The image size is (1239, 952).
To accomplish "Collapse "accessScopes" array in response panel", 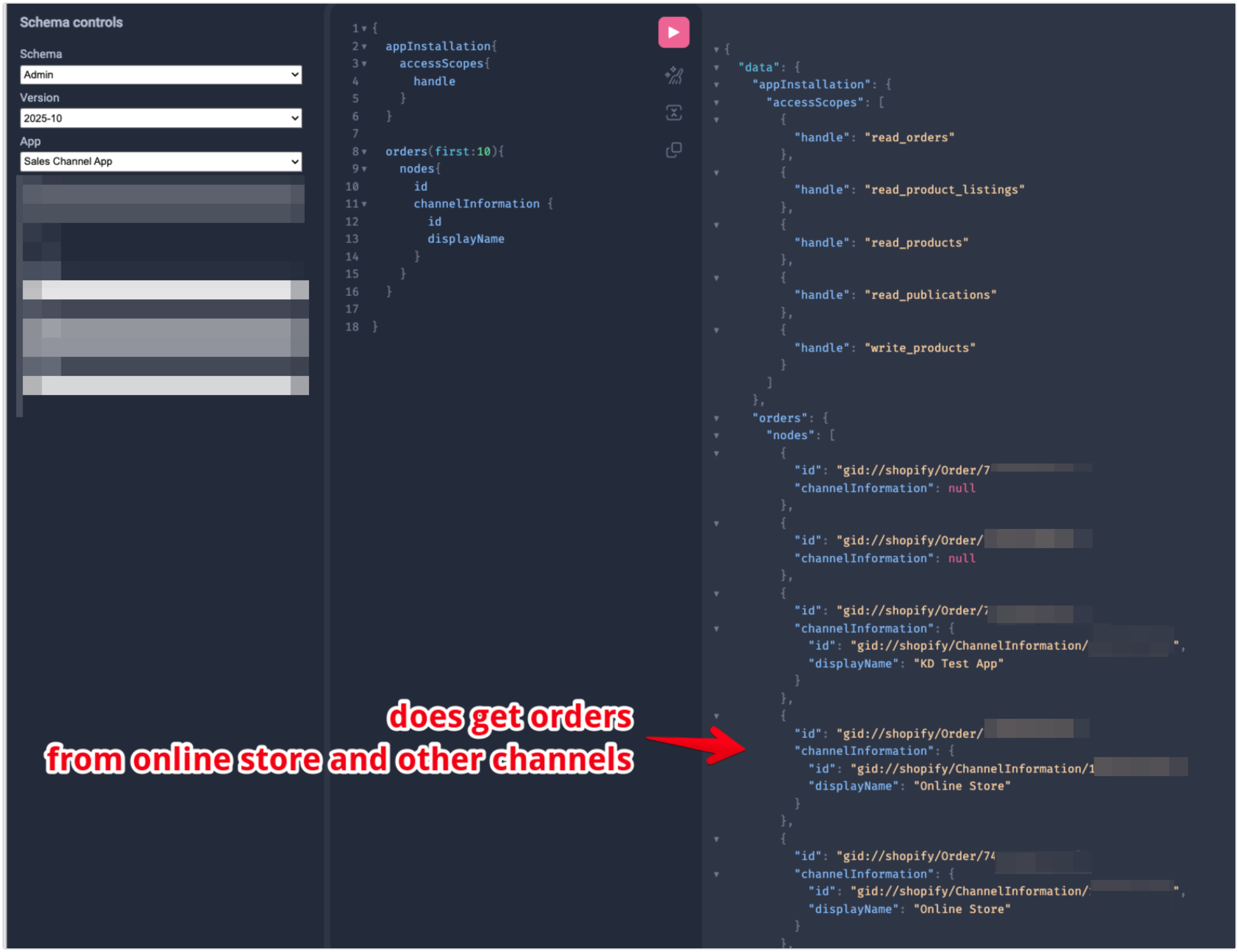I will (716, 103).
